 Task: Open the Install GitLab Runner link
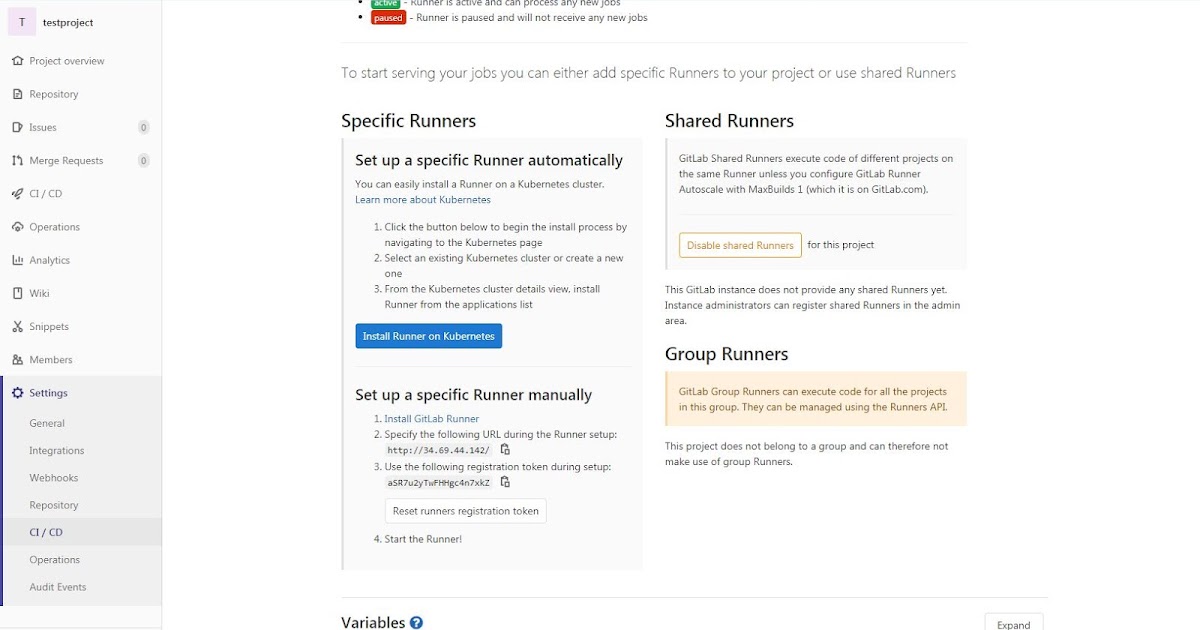coord(431,418)
